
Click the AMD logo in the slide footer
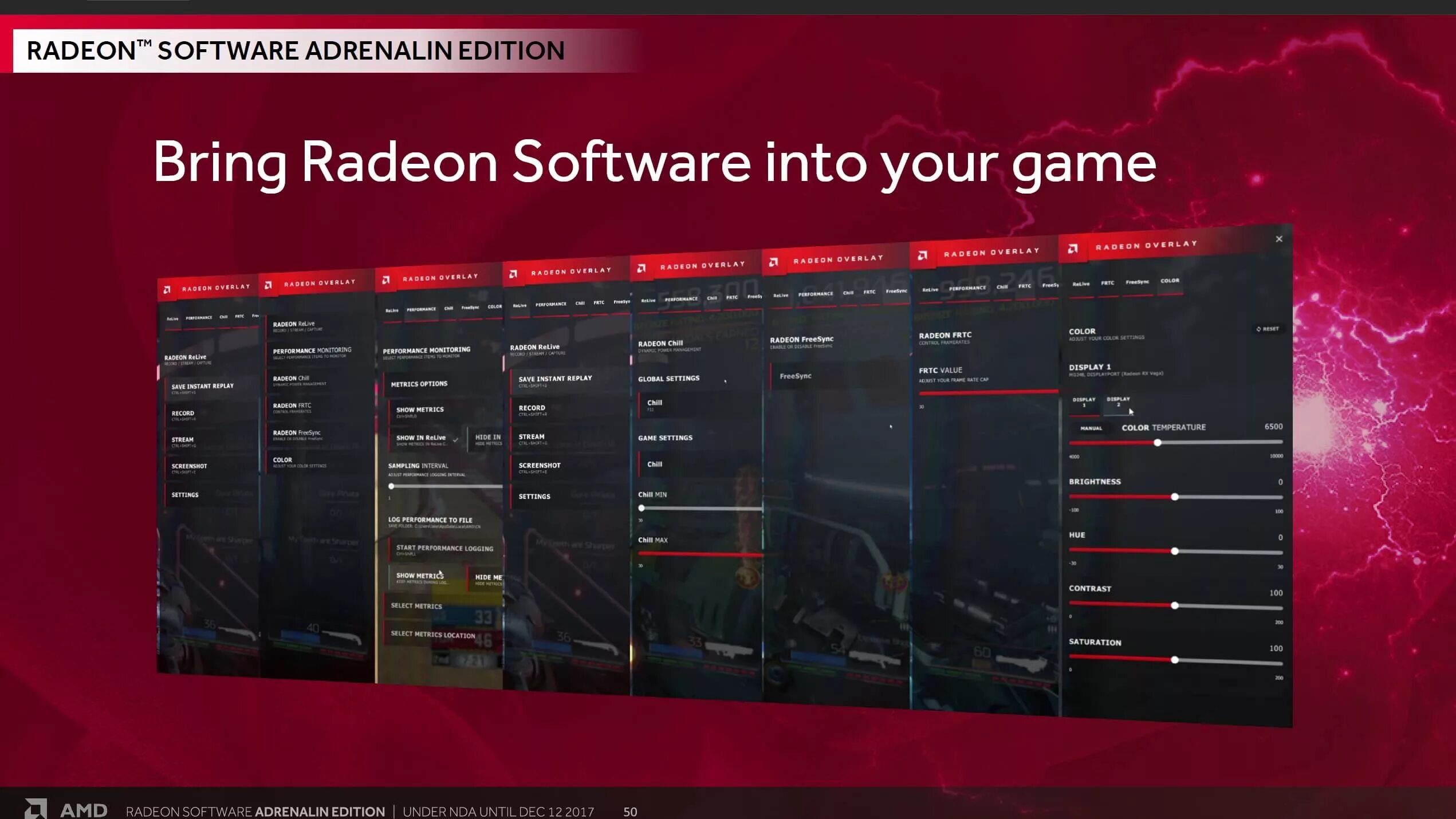tap(36, 808)
